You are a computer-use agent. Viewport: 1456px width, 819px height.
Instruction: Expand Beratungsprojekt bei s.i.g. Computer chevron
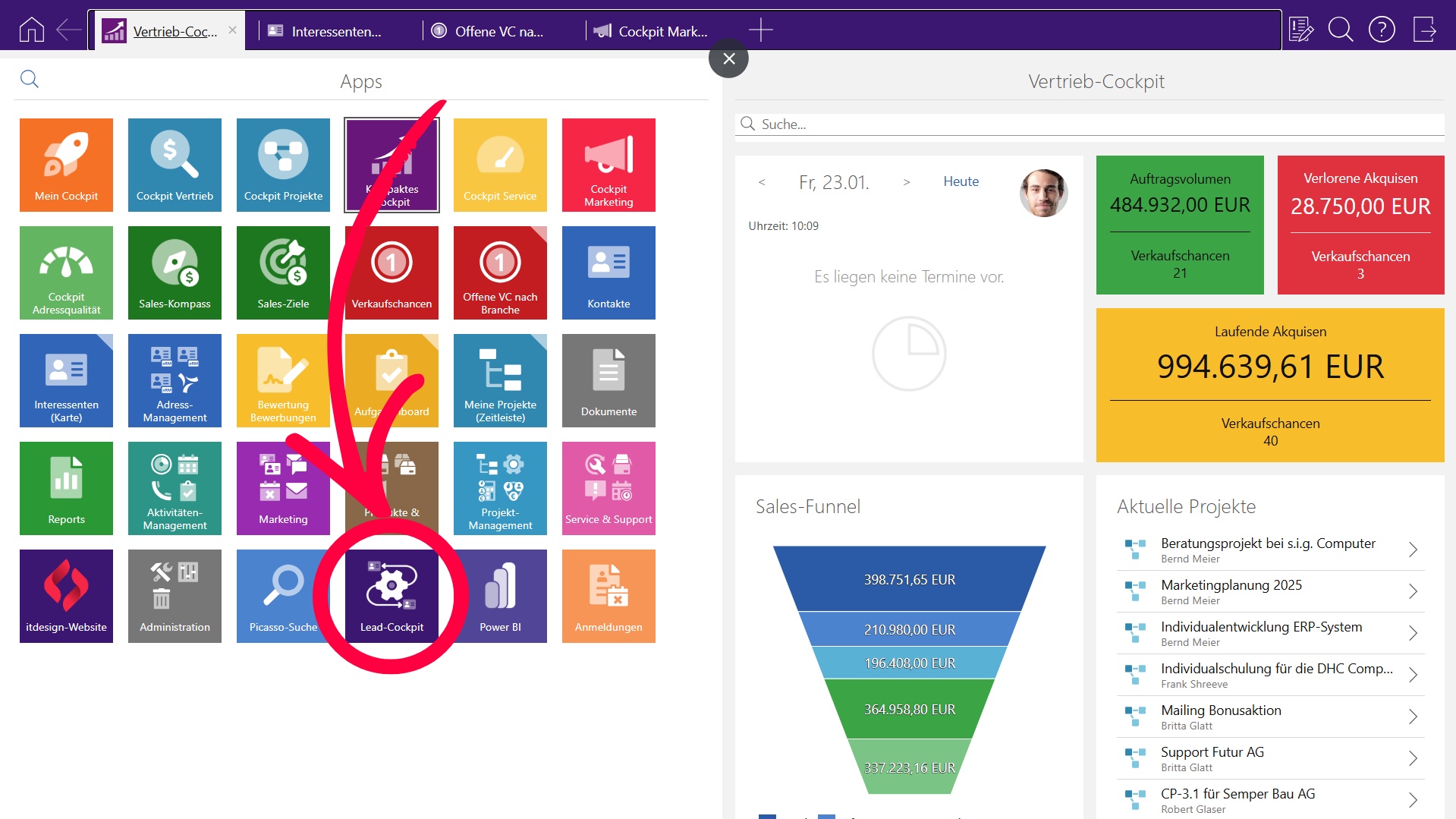[1413, 550]
